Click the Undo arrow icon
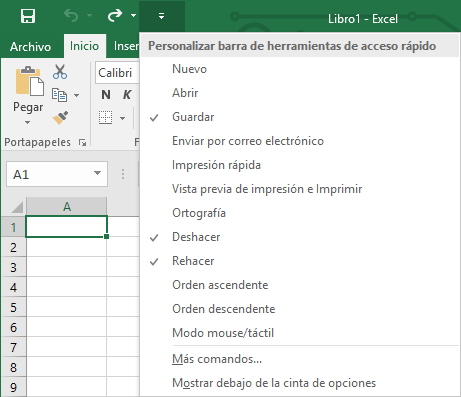 pos(71,16)
